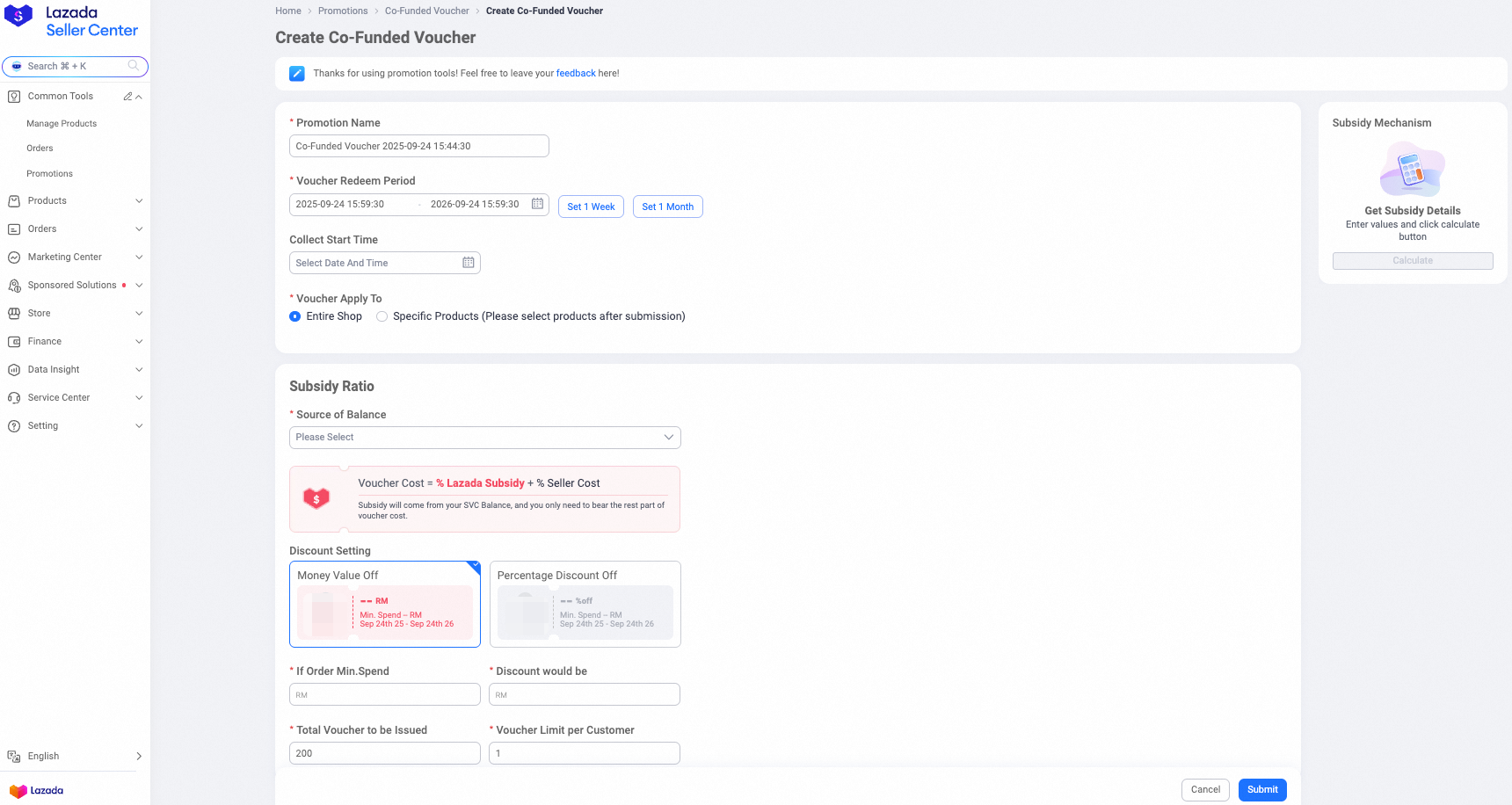The image size is (1512, 805).
Task: Click the Data Insight chart icon
Action: coord(14,370)
